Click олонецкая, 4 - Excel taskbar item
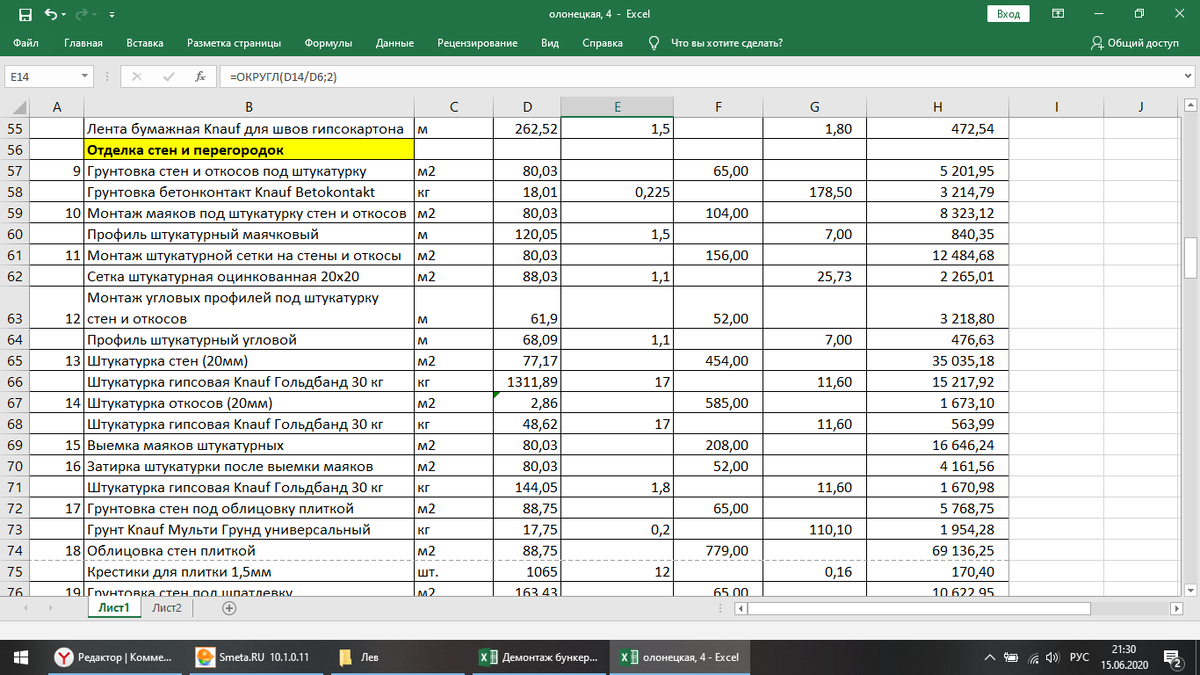 (681, 657)
